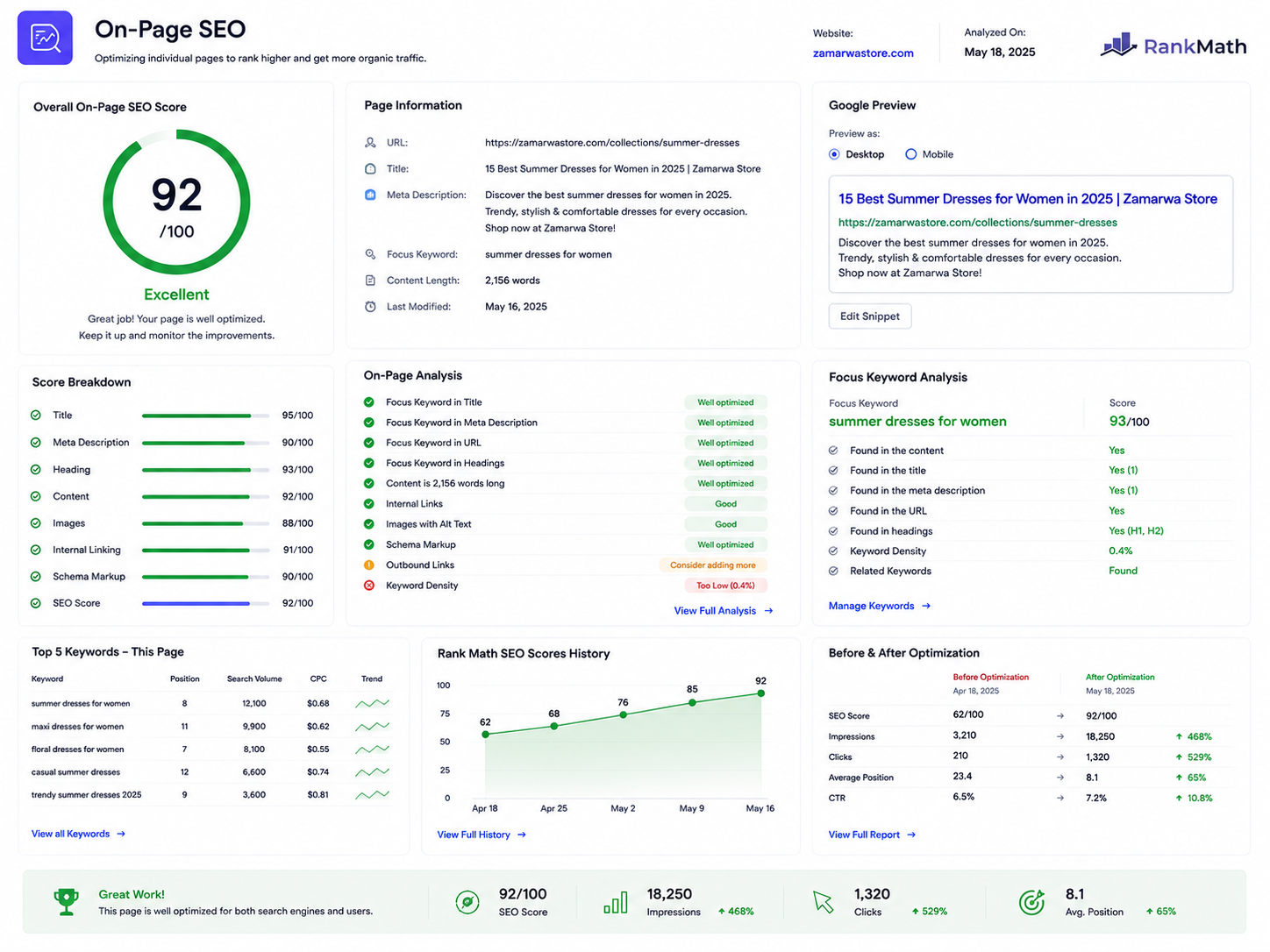Open the zamarwastore.com website link
Screen dimensions: 1270x952
pos(863,53)
